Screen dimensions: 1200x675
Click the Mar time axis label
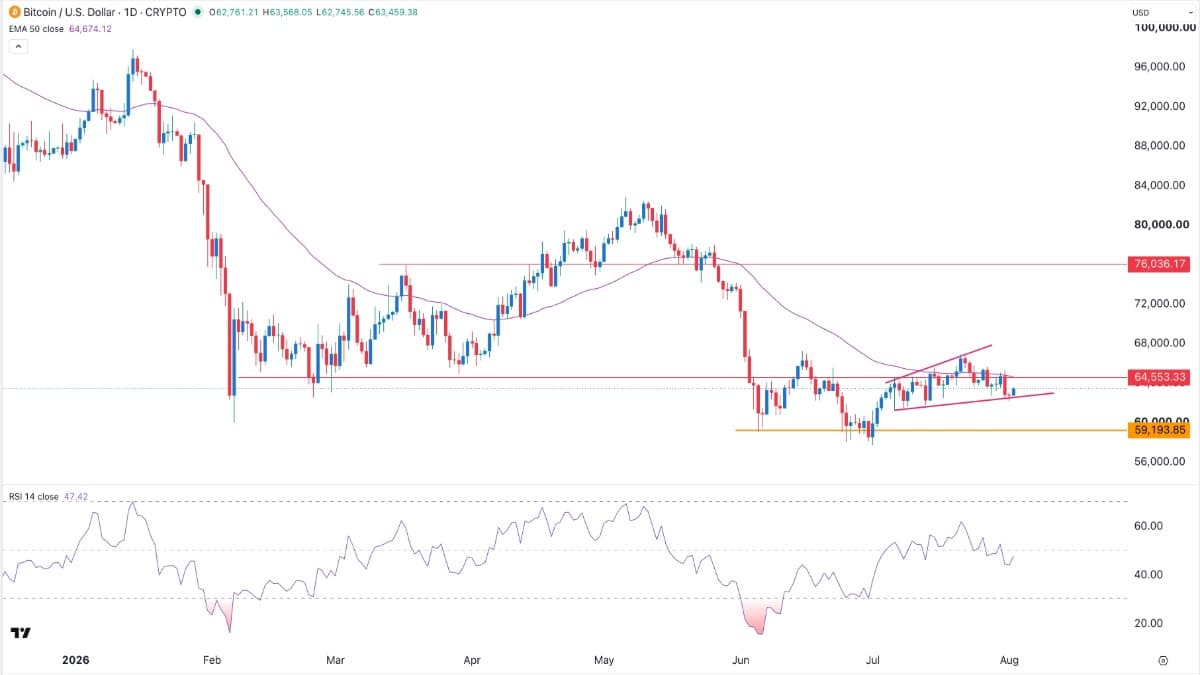(x=335, y=660)
